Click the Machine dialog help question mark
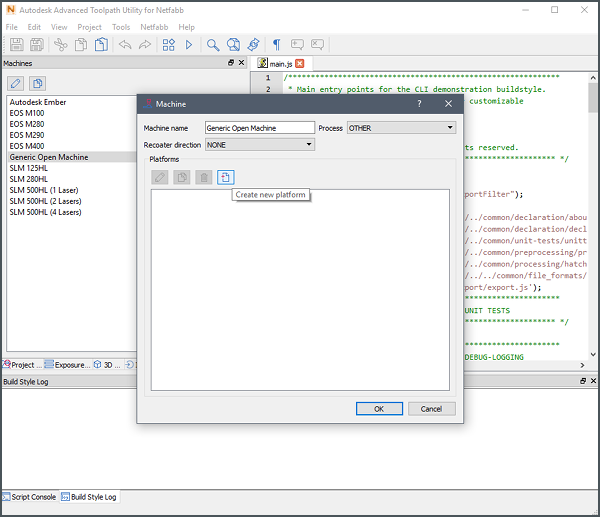 419,104
